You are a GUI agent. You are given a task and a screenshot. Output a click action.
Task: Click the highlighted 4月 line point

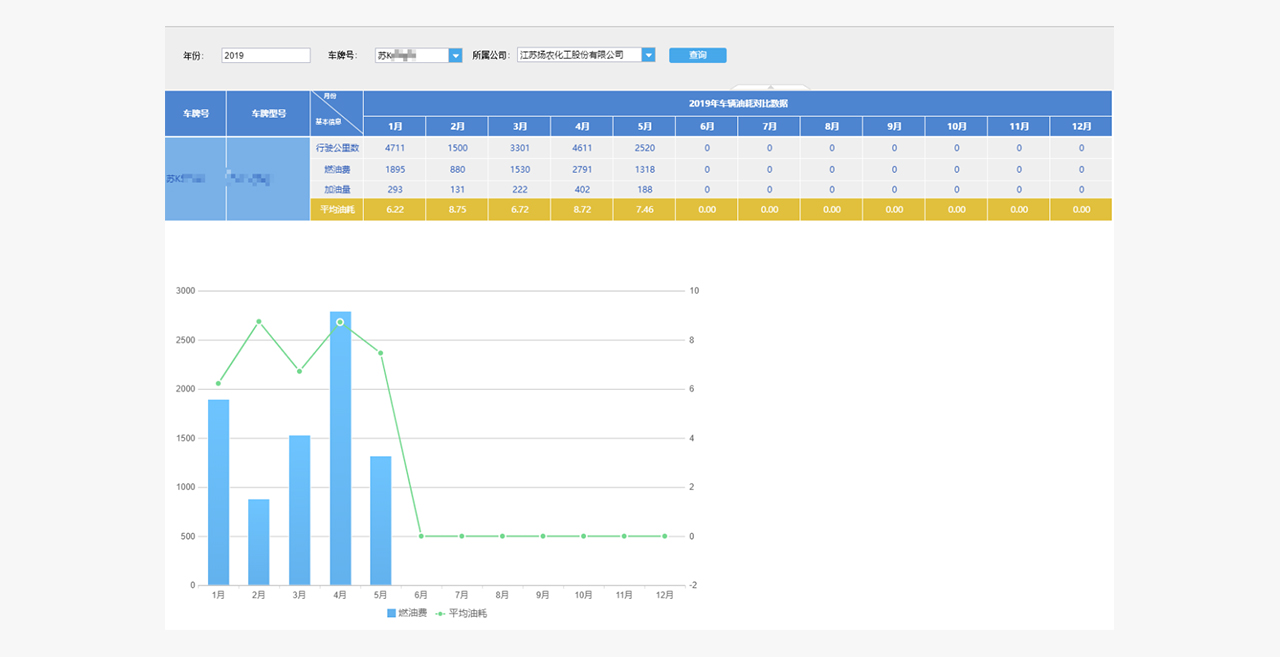340,322
